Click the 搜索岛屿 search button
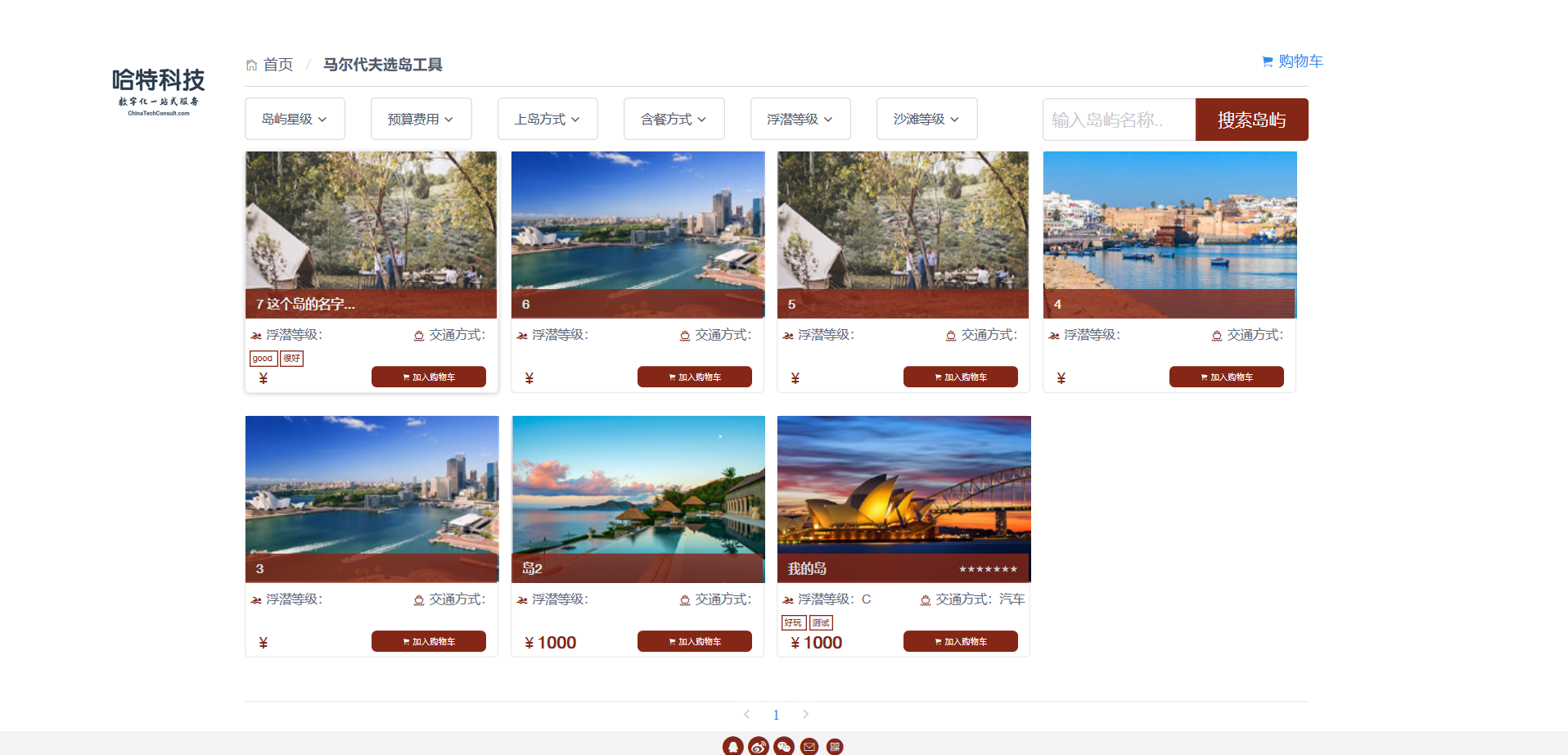1568x755 pixels. tap(1251, 120)
